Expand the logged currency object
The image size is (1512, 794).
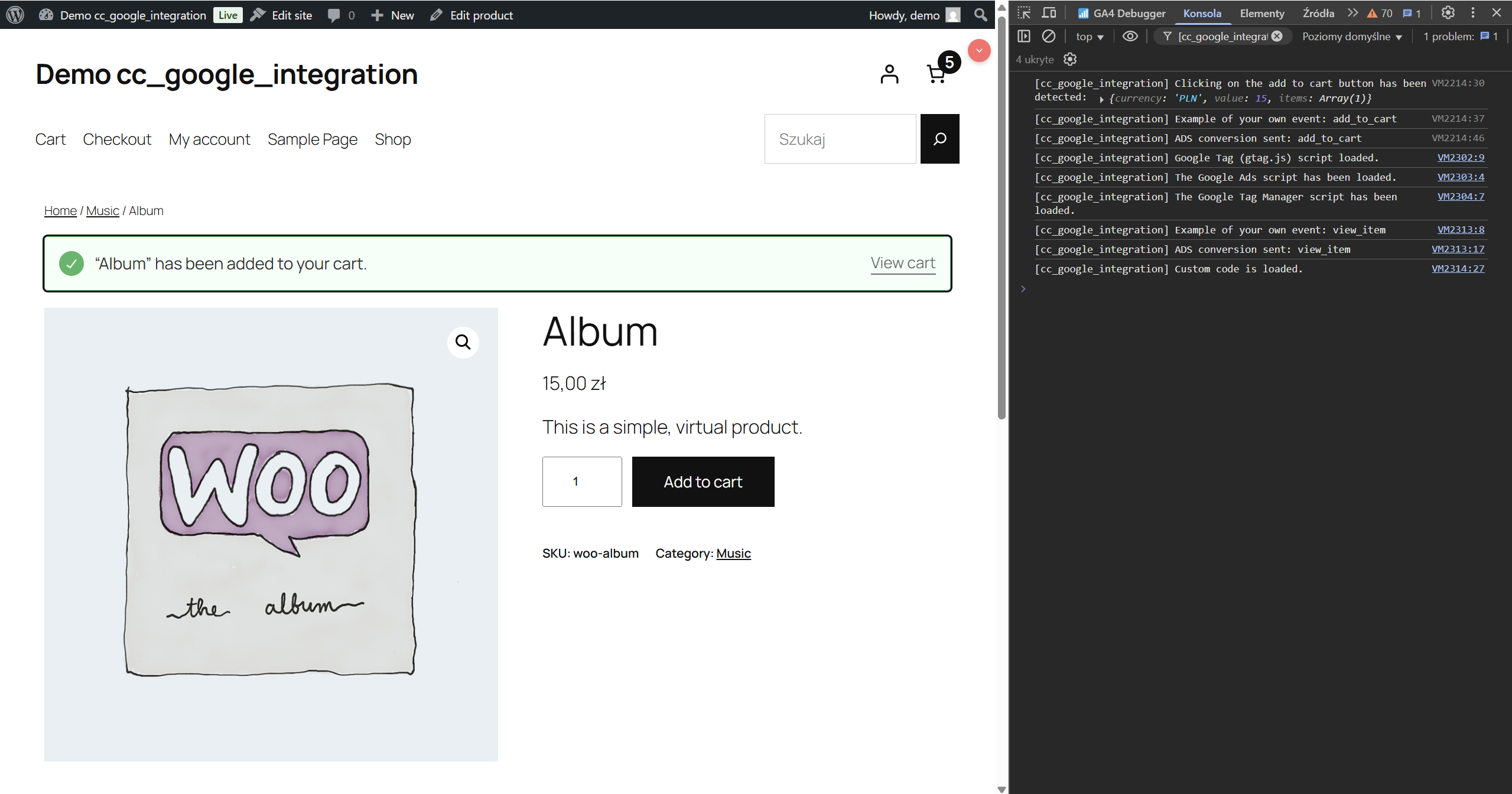pos(1101,99)
